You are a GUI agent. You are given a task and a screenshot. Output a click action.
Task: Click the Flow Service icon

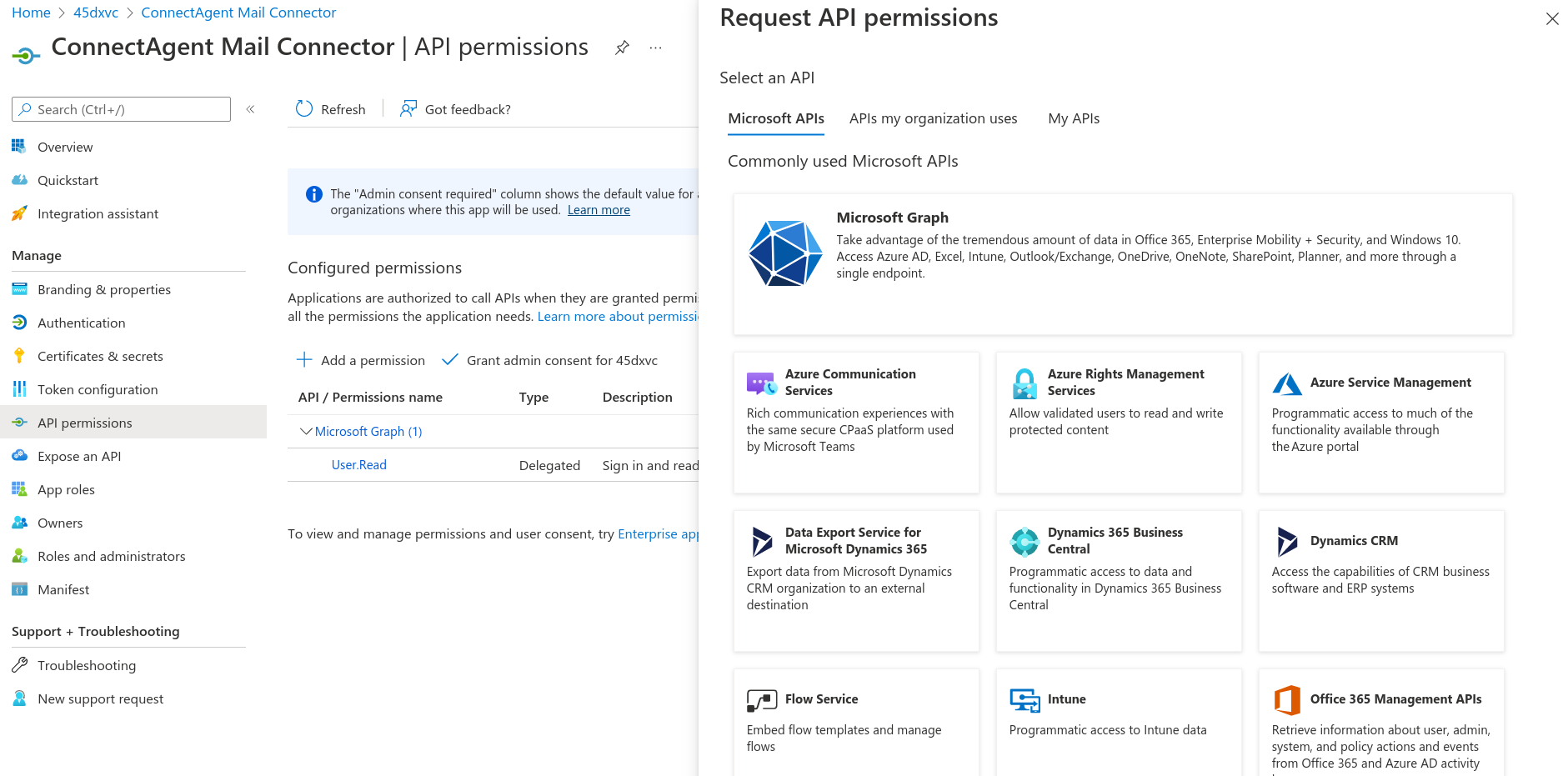(x=762, y=700)
